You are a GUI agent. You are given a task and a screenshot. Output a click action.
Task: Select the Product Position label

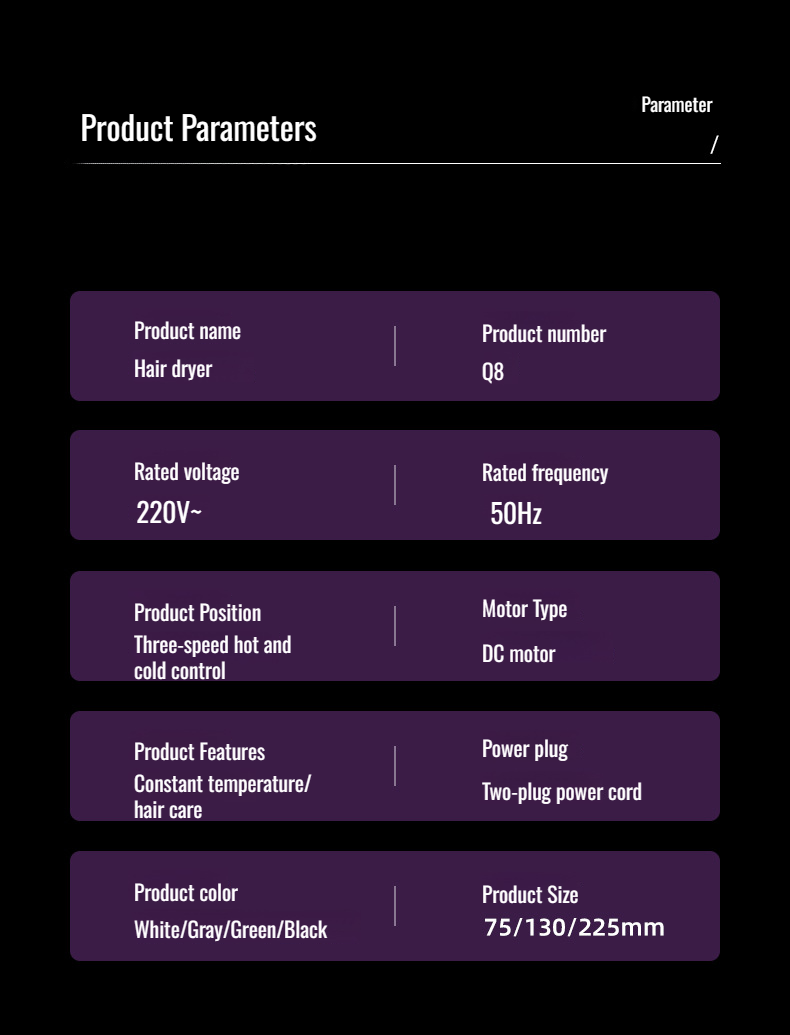(x=197, y=613)
